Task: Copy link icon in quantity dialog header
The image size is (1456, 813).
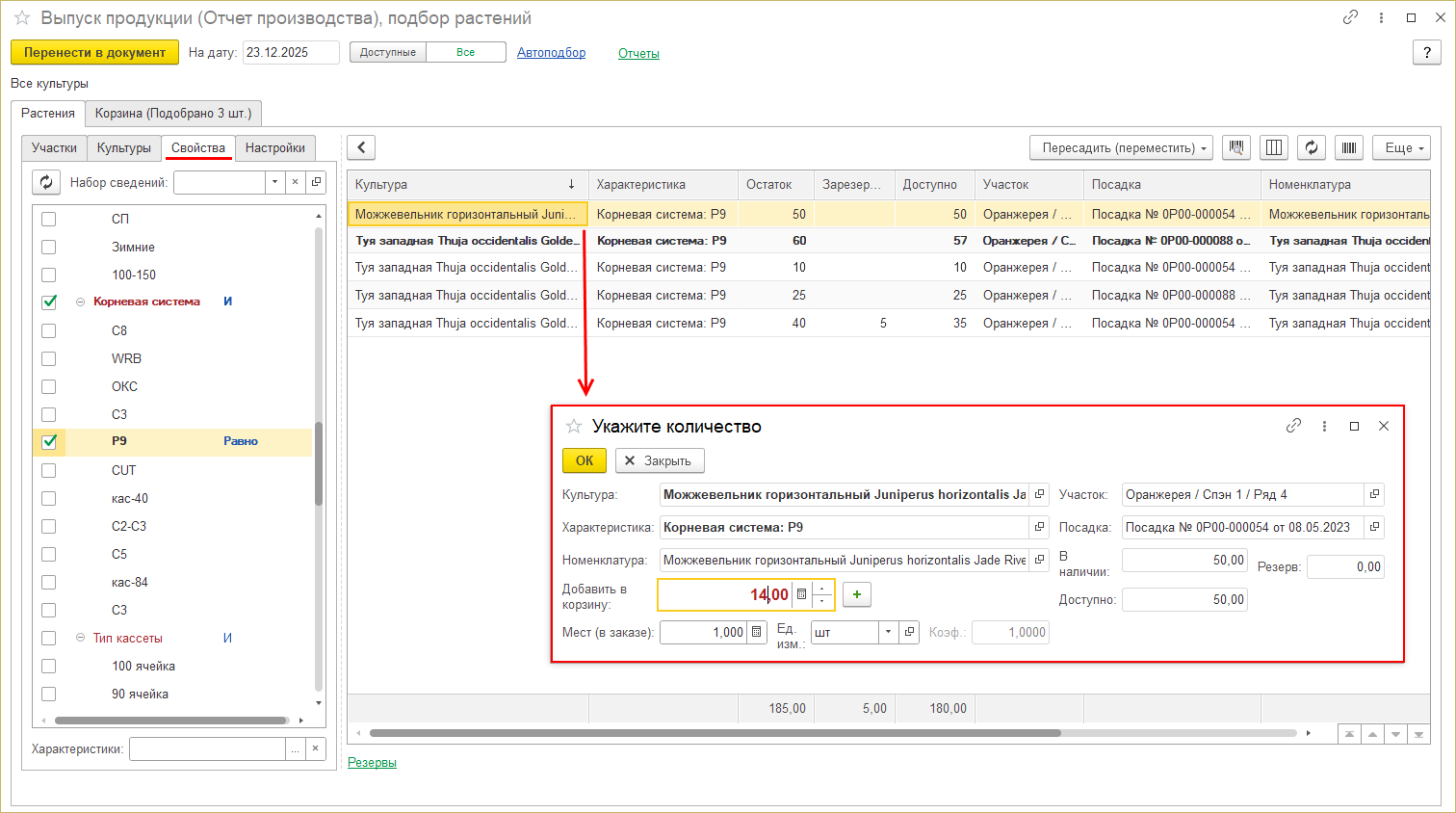Action: pyautogui.click(x=1293, y=426)
